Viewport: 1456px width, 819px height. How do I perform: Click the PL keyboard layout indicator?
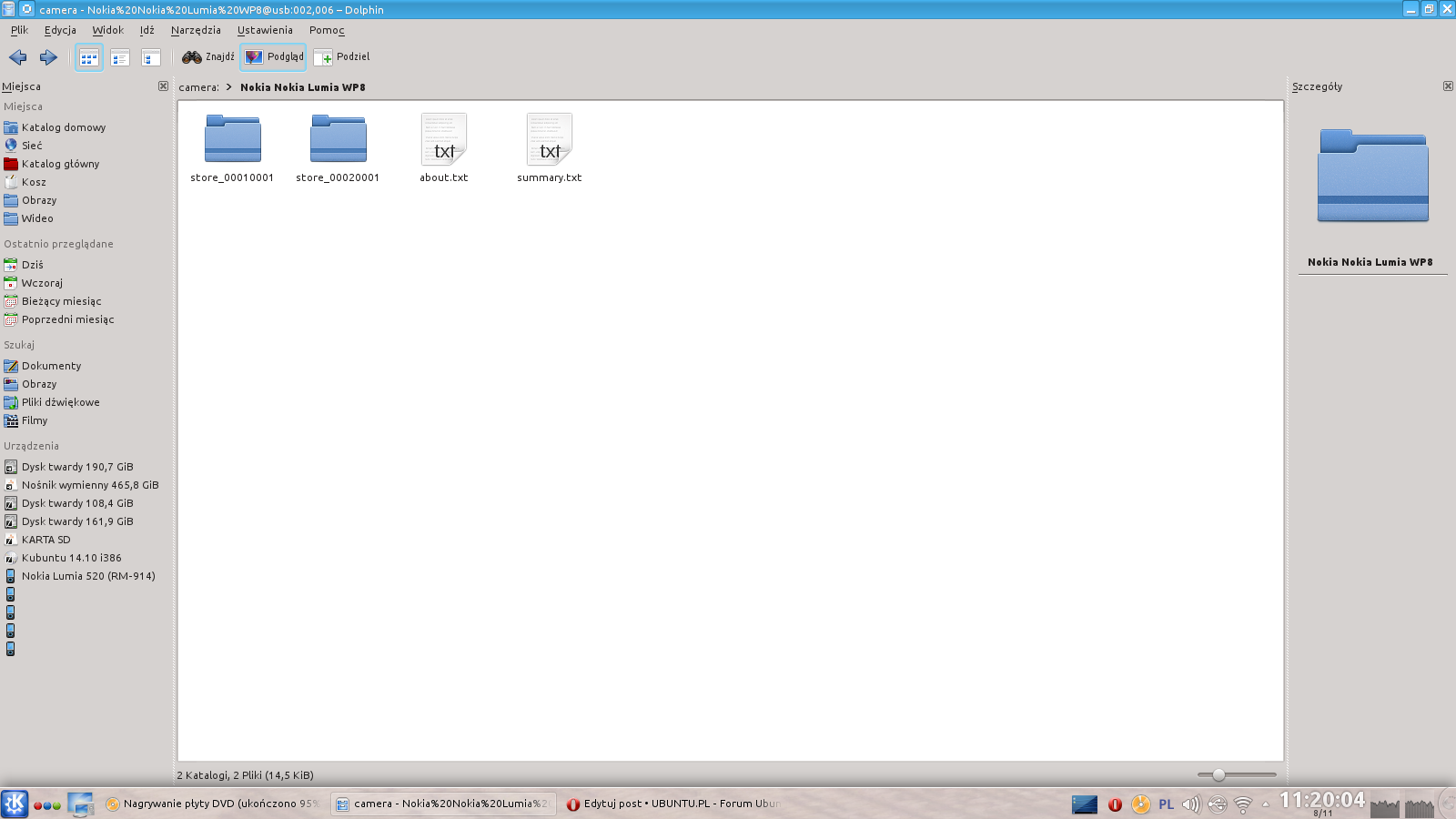[x=1167, y=804]
